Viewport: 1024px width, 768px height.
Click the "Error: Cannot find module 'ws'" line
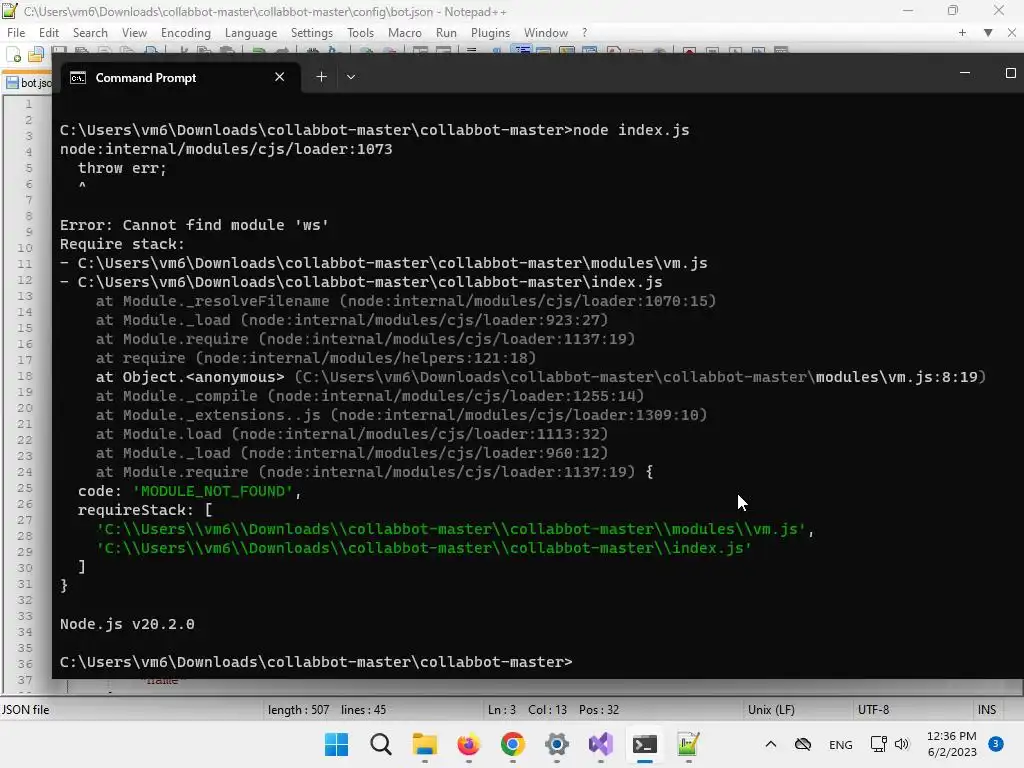194,225
